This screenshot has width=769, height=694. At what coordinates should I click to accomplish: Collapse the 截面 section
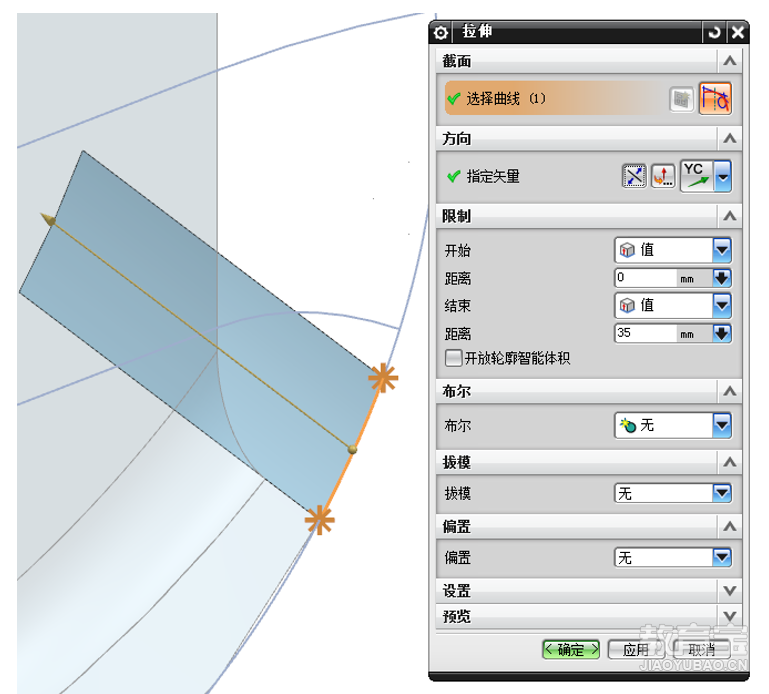pos(730,61)
